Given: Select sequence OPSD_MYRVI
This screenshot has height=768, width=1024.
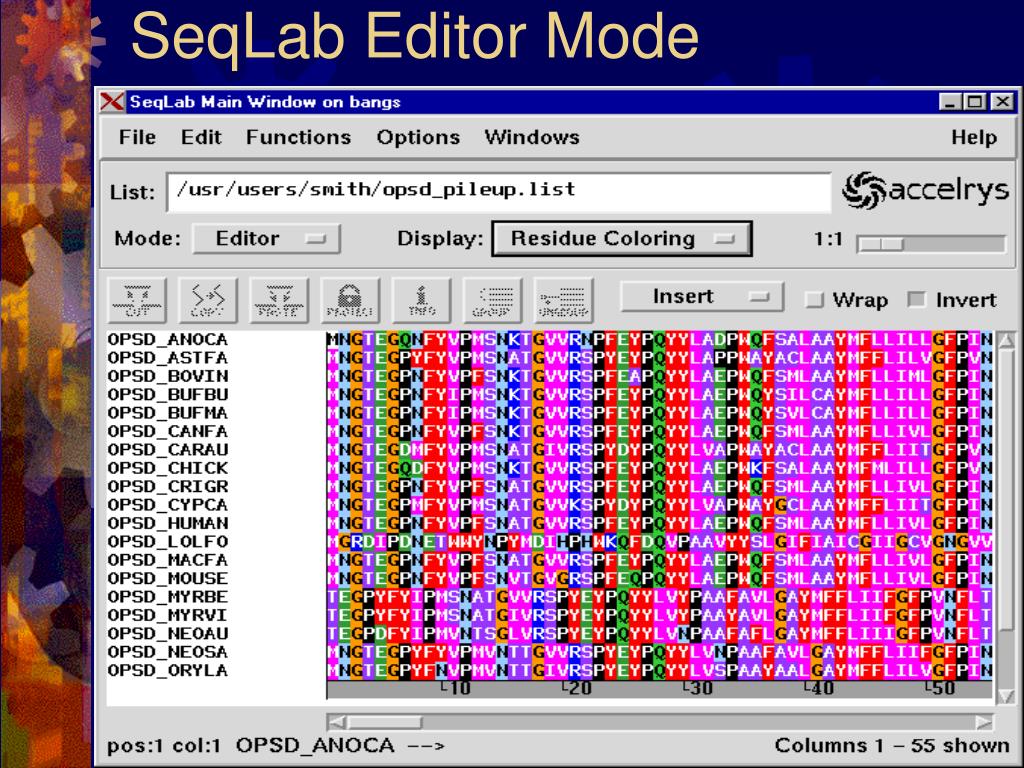Looking at the screenshot, I should point(167,615).
